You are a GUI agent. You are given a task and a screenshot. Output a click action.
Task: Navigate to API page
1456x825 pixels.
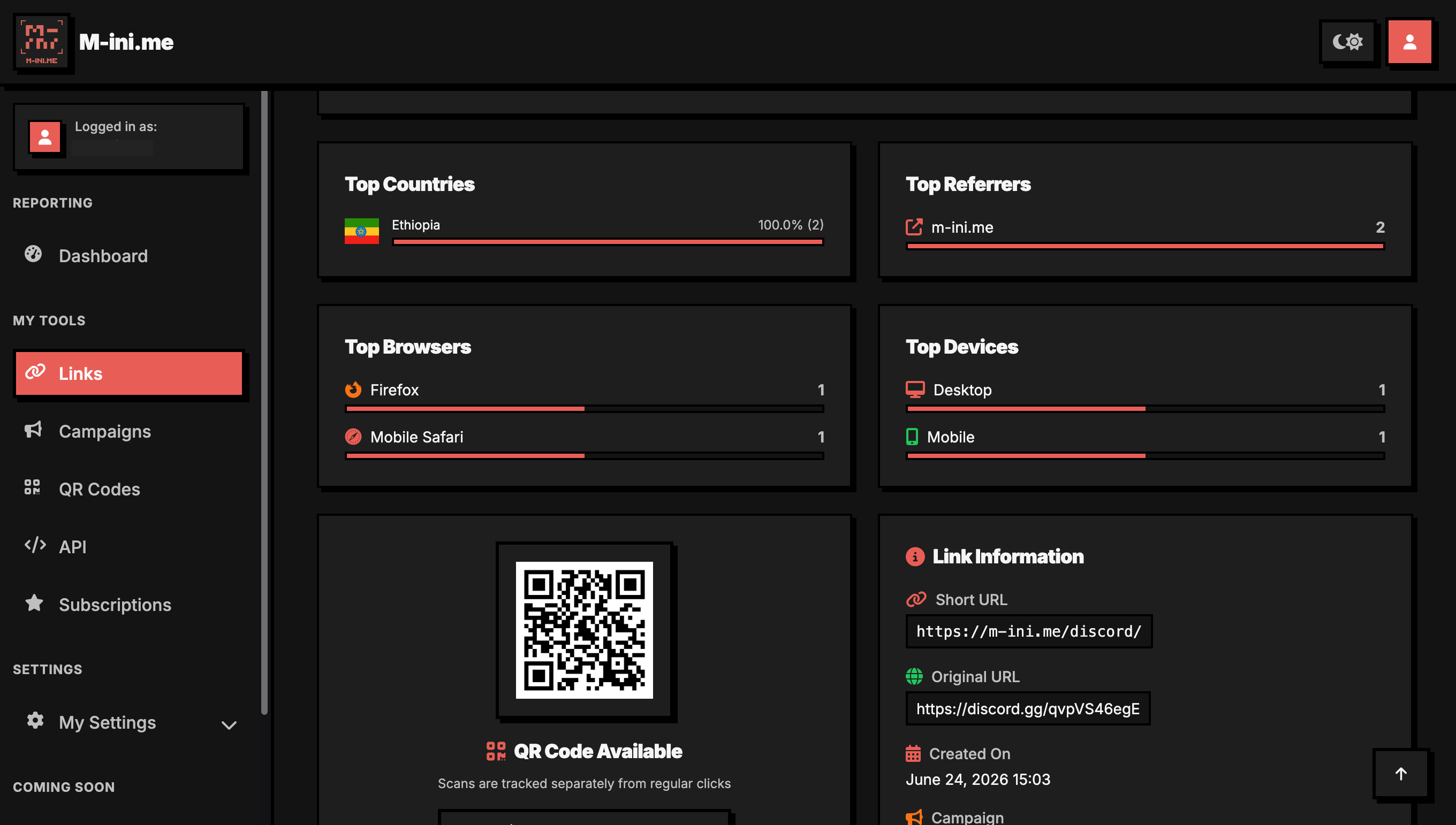(x=129, y=547)
